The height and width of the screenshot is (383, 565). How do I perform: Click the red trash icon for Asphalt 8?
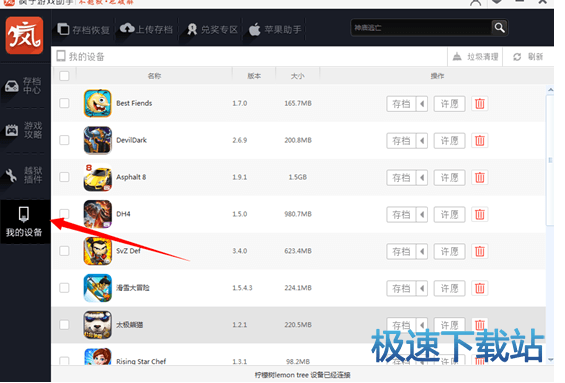(480, 178)
